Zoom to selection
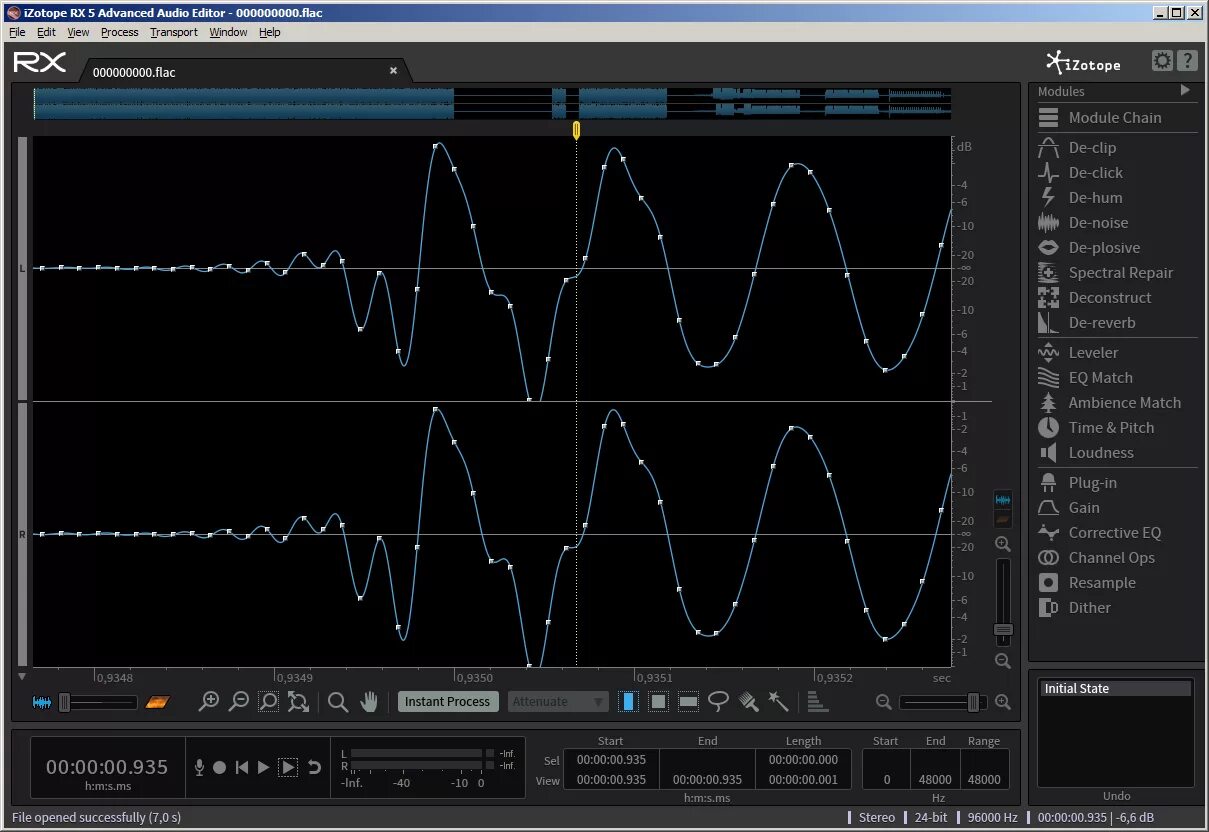Image resolution: width=1209 pixels, height=832 pixels. 268,702
